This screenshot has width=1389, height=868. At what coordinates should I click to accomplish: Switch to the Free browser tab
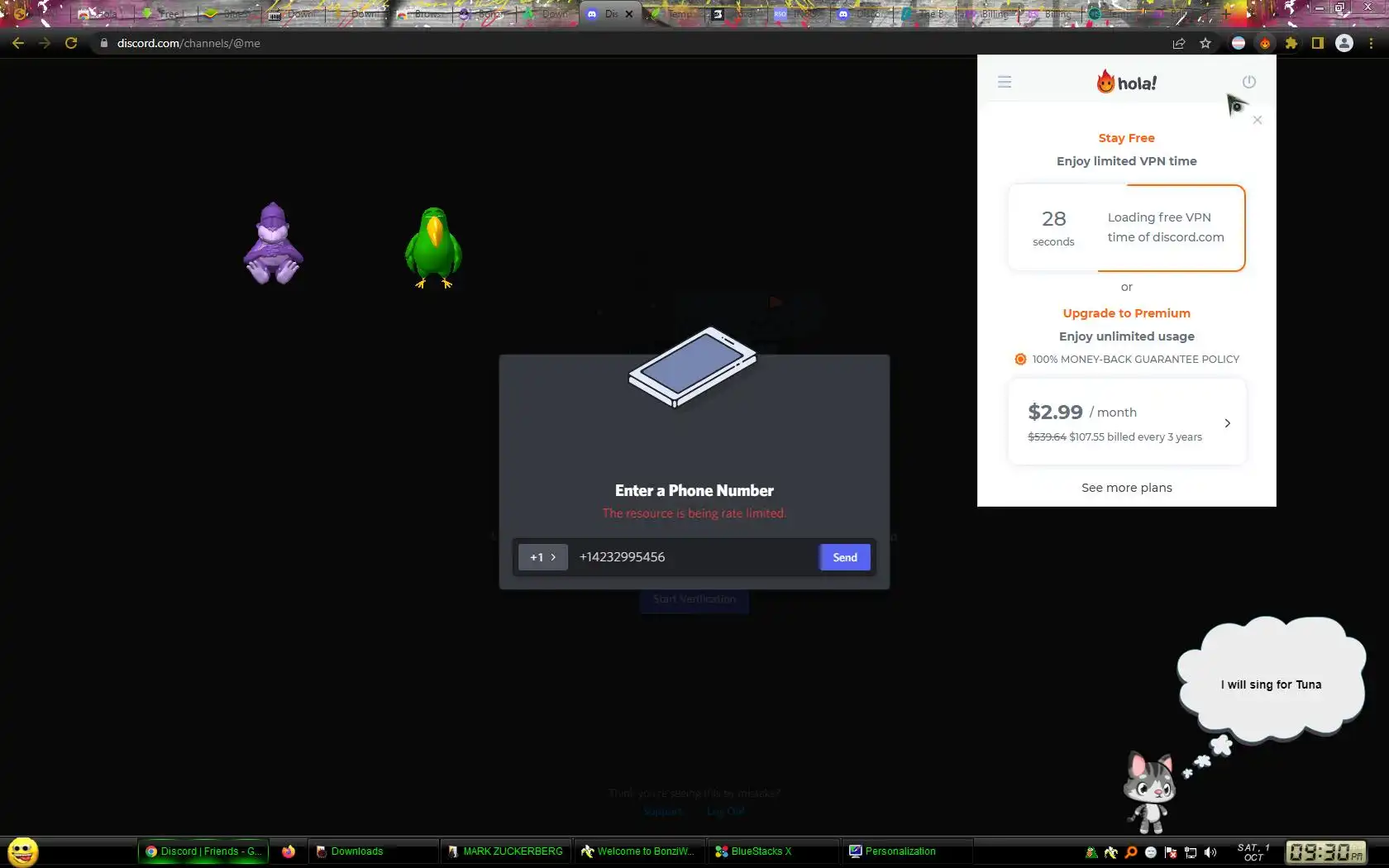165,14
